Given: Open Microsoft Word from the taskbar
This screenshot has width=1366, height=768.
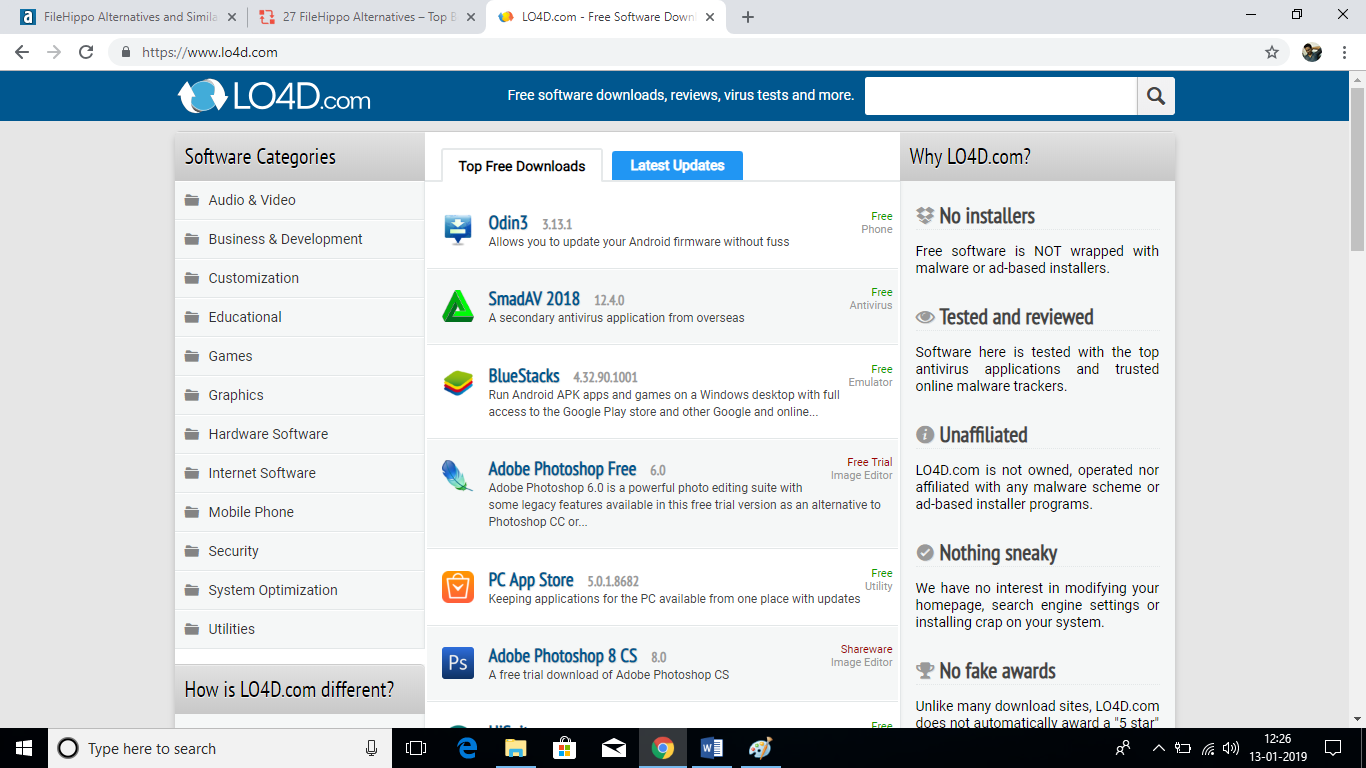Looking at the screenshot, I should point(712,748).
